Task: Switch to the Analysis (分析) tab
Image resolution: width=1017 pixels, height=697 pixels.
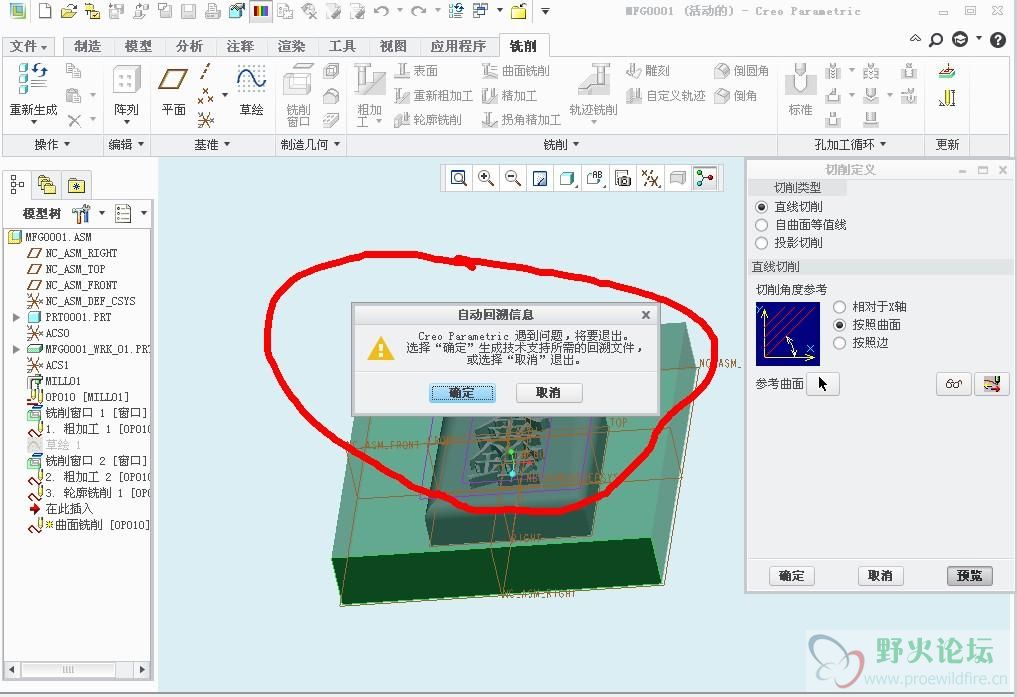Action: (189, 46)
